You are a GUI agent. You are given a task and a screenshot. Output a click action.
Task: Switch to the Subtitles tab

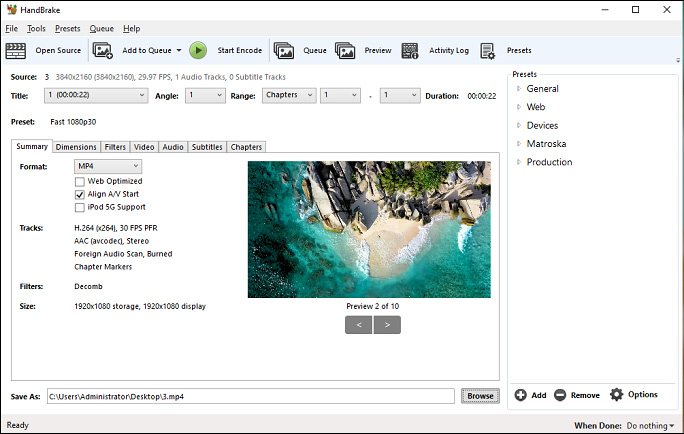(x=207, y=147)
